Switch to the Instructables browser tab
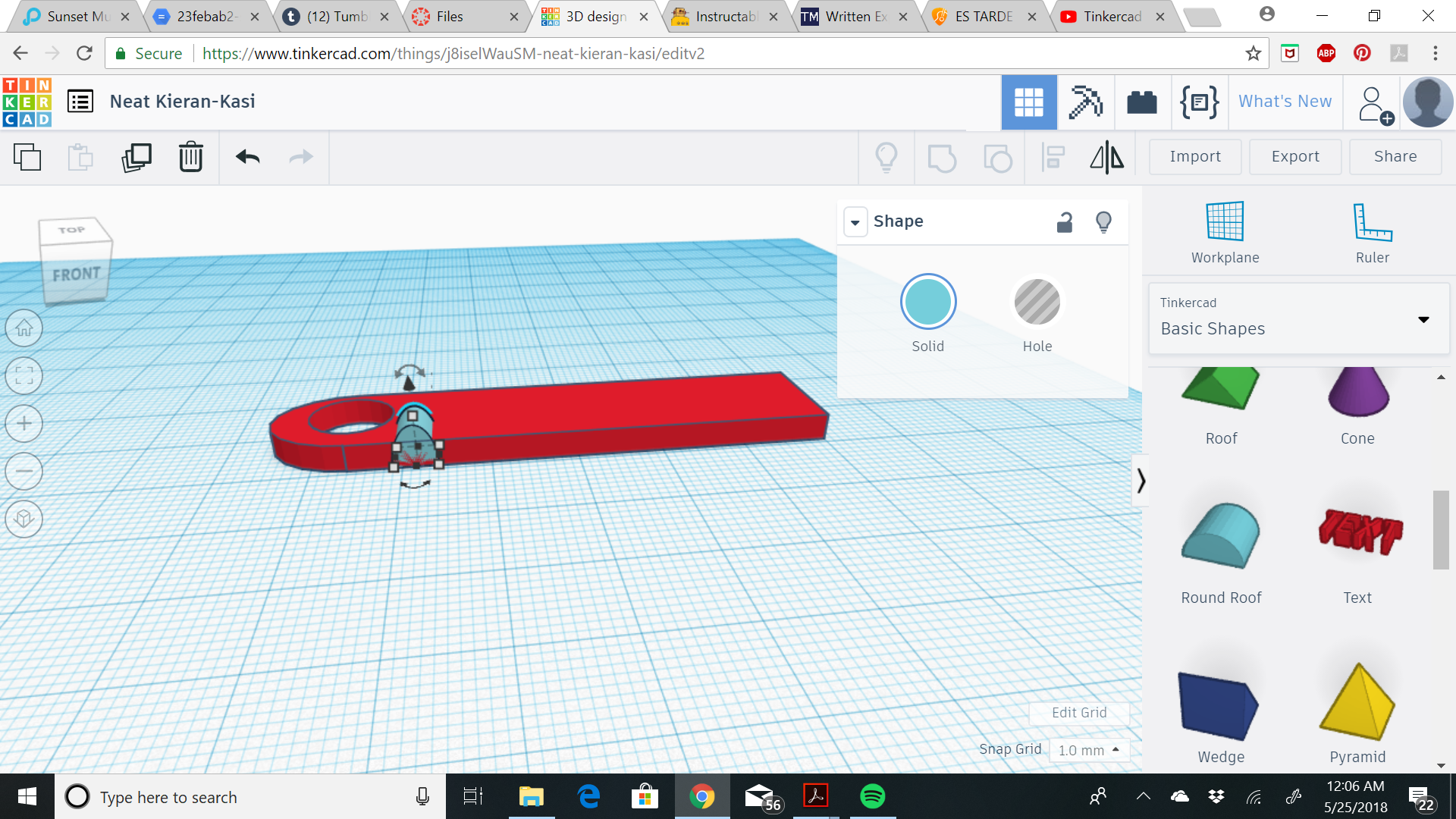The width and height of the screenshot is (1456, 819). tap(724, 17)
